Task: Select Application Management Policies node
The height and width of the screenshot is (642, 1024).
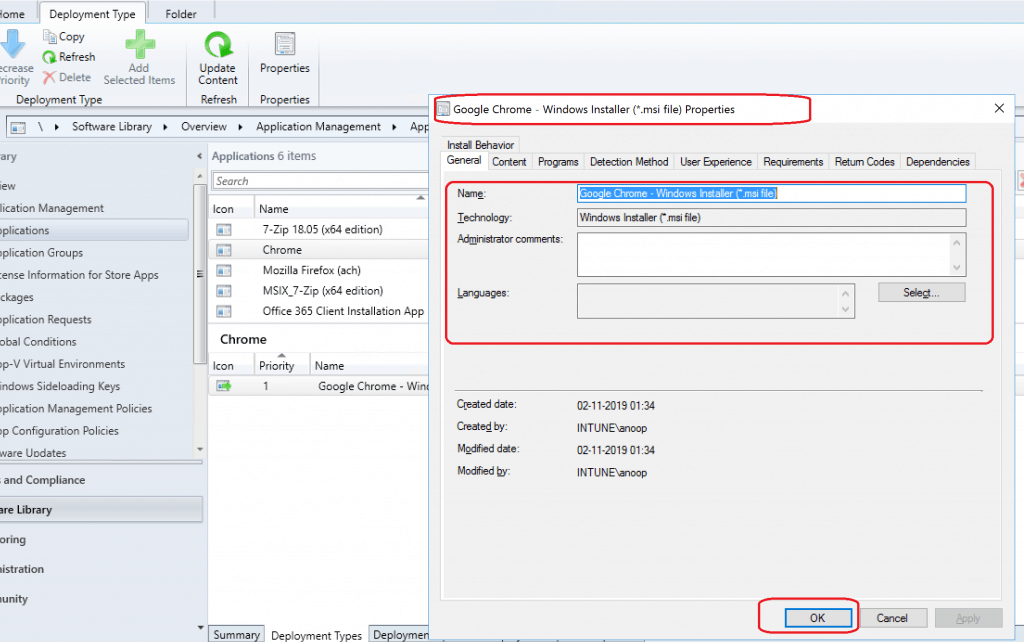Action: (76, 408)
